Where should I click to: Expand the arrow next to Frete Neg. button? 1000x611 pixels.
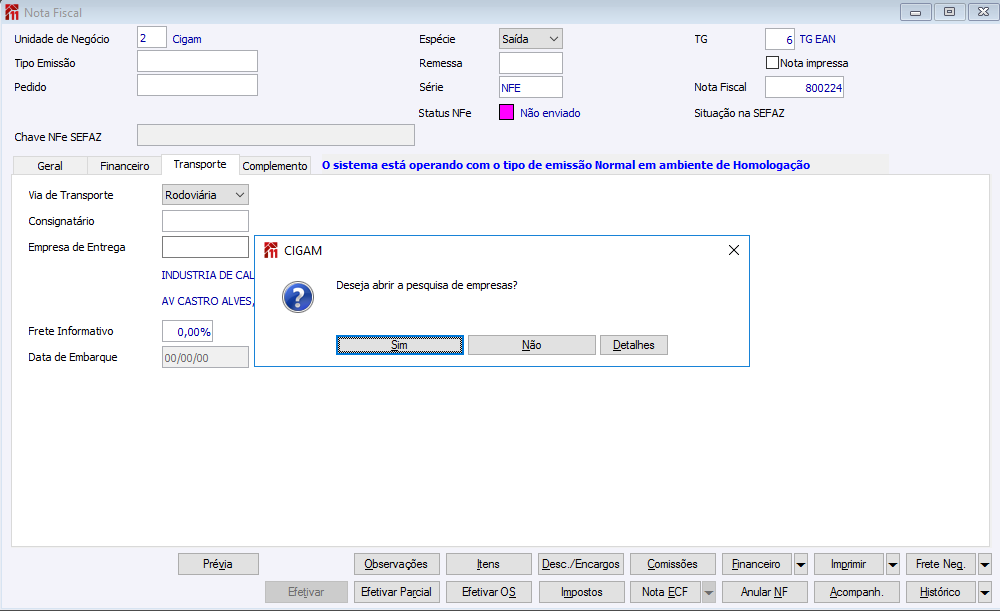(985, 564)
